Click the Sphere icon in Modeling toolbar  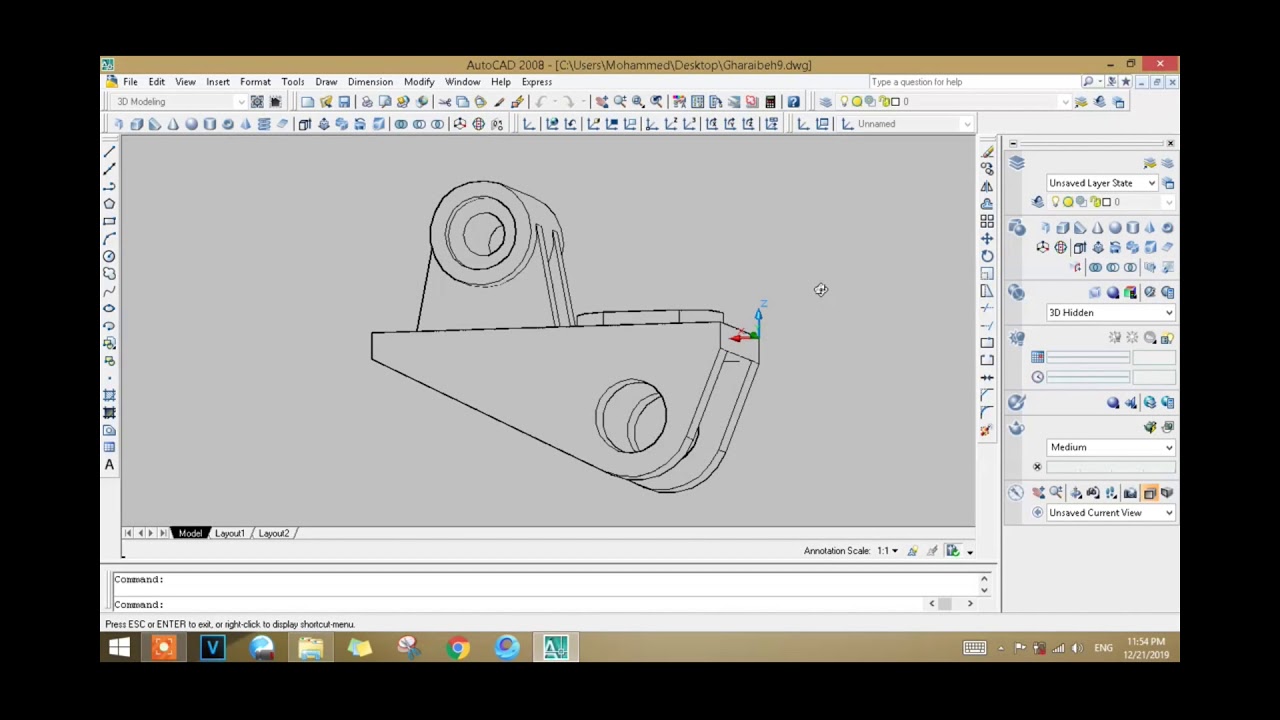click(191, 124)
